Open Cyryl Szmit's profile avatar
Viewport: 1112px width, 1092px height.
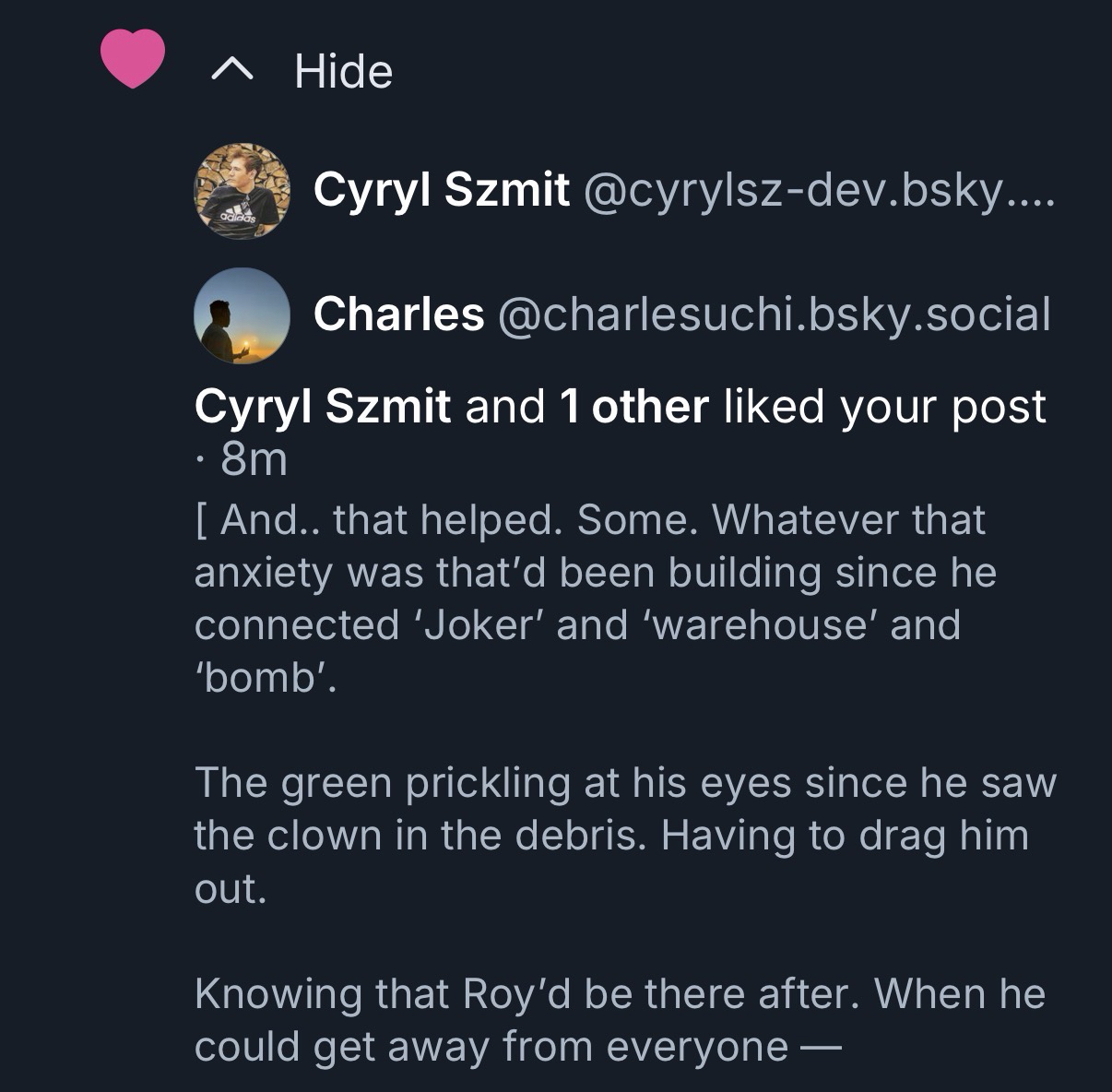242,191
